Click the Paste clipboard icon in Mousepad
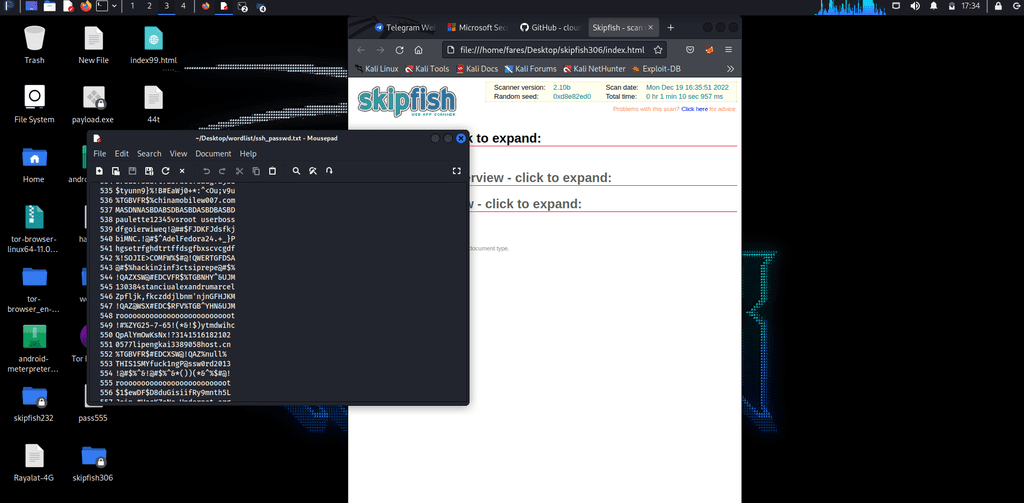Screen dimensions: 1024x503 [272, 171]
